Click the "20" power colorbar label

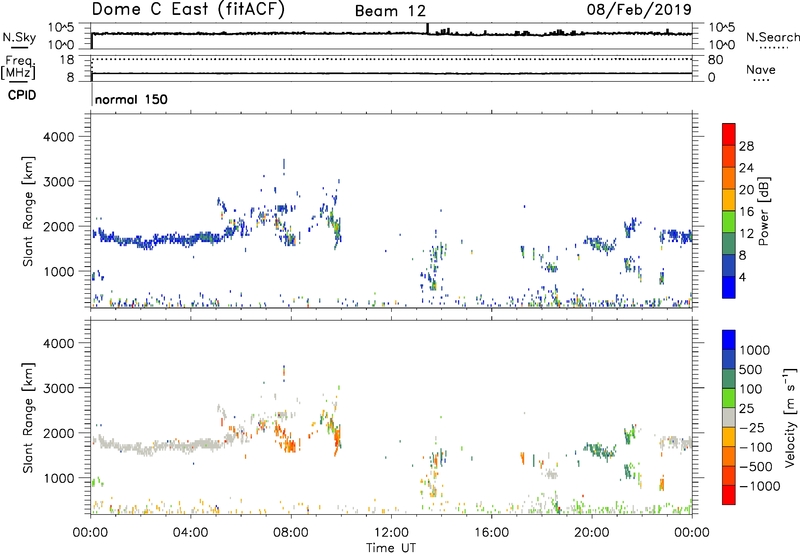point(746,190)
